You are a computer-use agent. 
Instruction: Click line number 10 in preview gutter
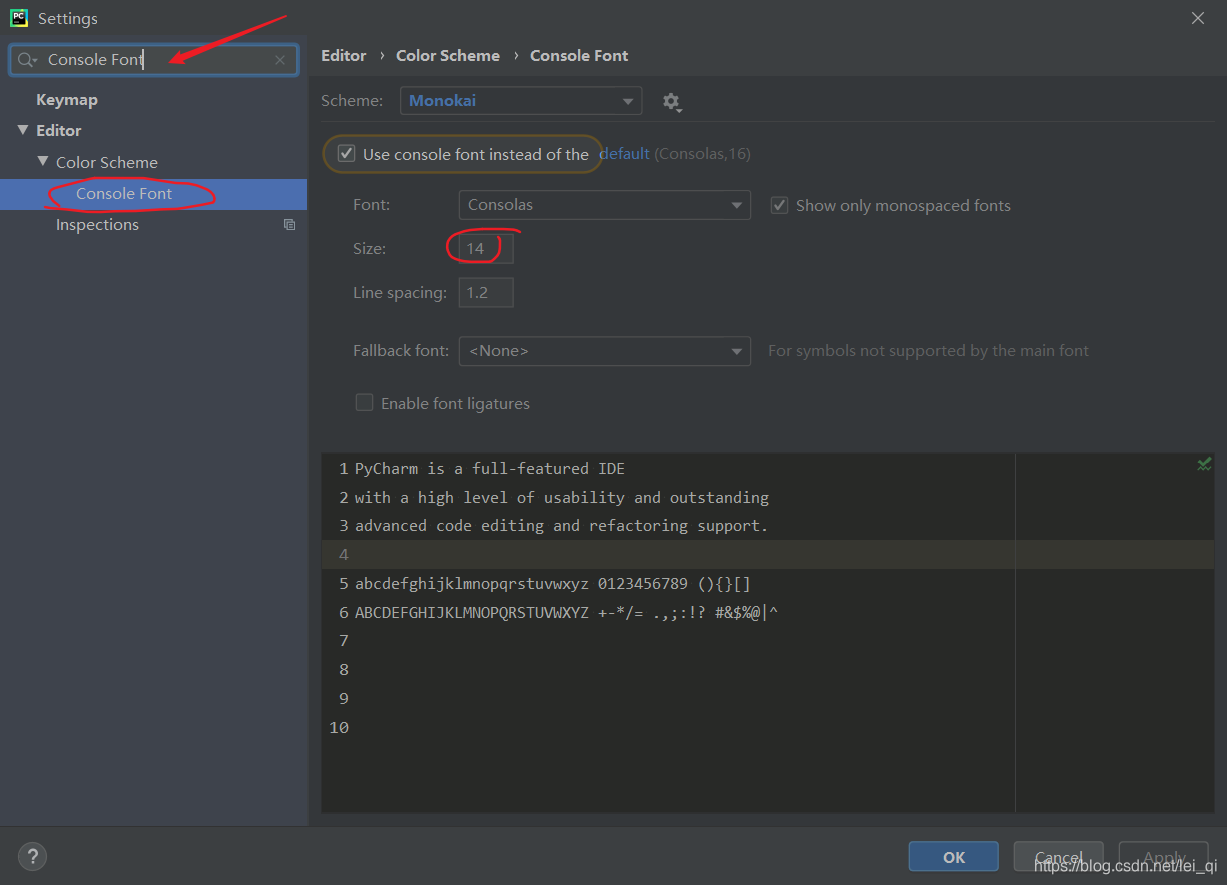point(339,728)
